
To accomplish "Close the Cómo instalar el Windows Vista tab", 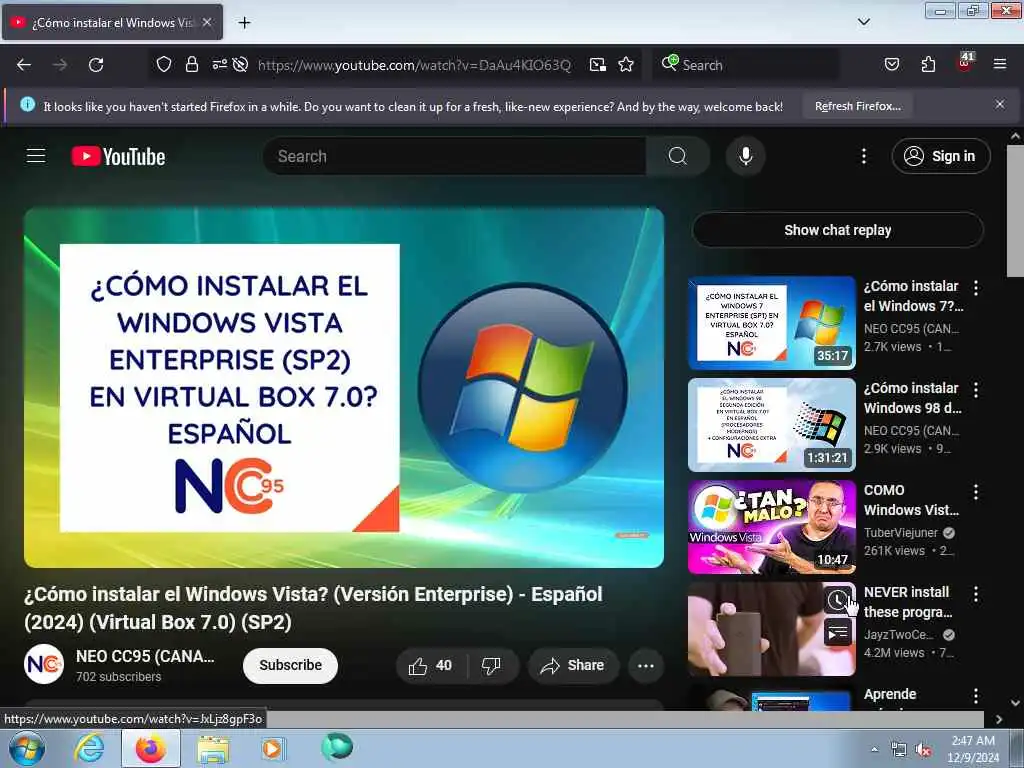I will click(x=207, y=22).
